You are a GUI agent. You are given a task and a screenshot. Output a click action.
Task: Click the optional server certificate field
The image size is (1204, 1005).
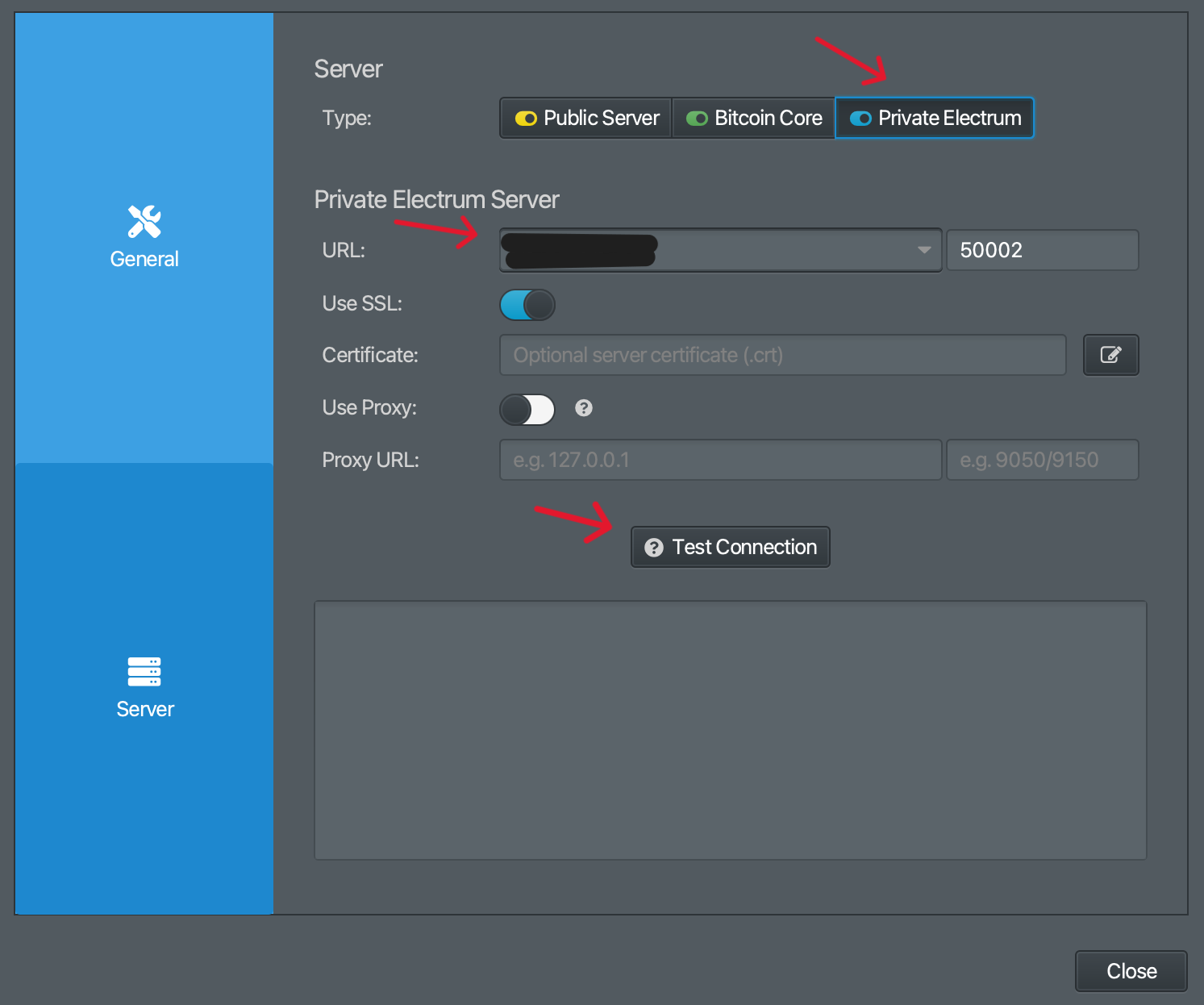(782, 355)
